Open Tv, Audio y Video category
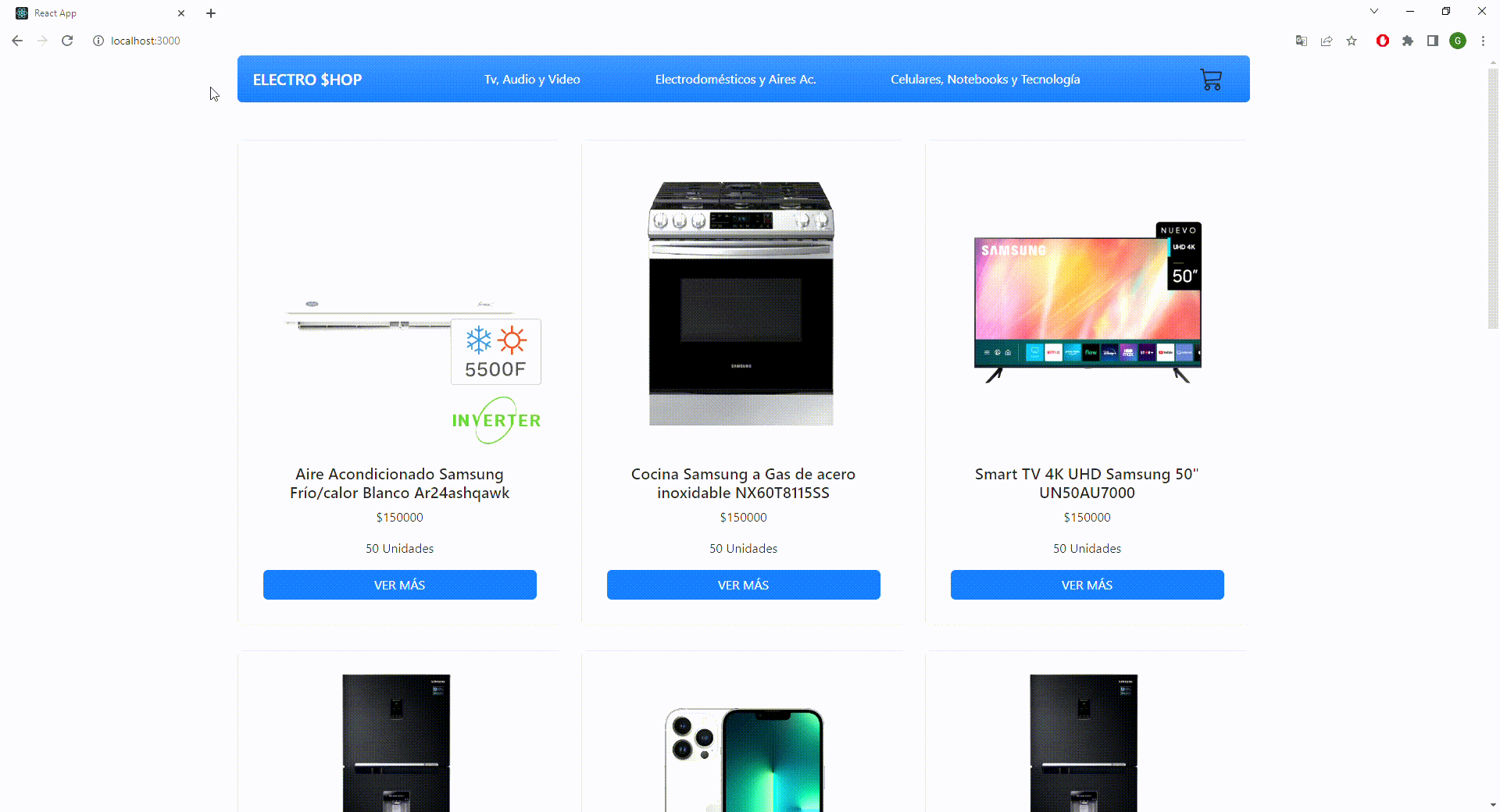Image resolution: width=1500 pixels, height=812 pixels. [x=532, y=80]
